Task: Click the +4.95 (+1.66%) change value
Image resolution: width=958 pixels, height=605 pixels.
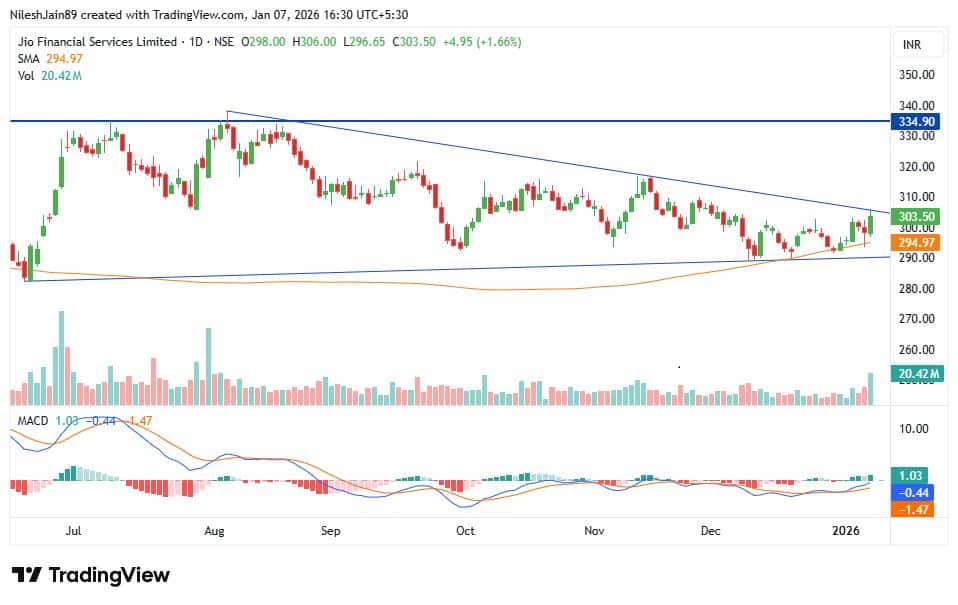Action: pyautogui.click(x=482, y=42)
